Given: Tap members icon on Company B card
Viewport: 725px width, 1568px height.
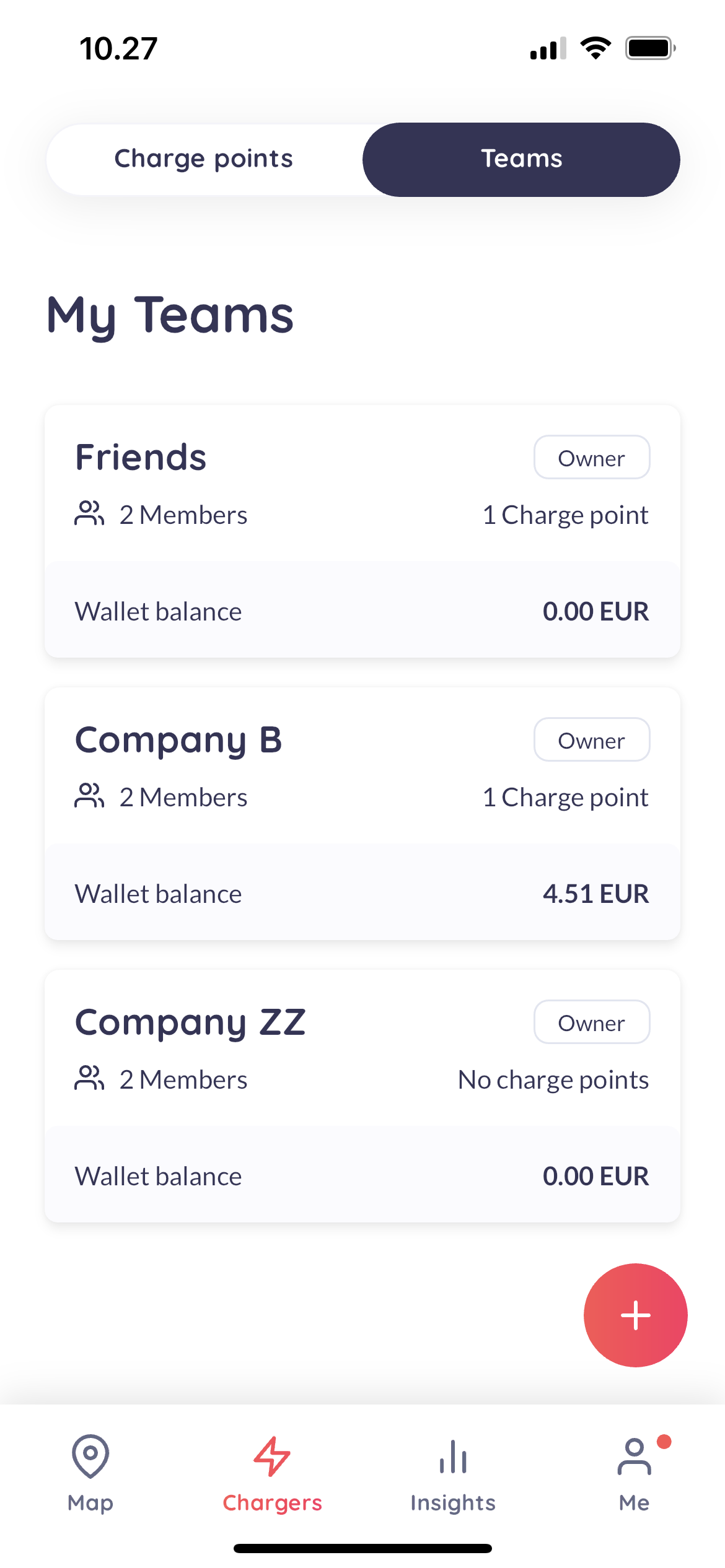Looking at the screenshot, I should click(x=89, y=796).
